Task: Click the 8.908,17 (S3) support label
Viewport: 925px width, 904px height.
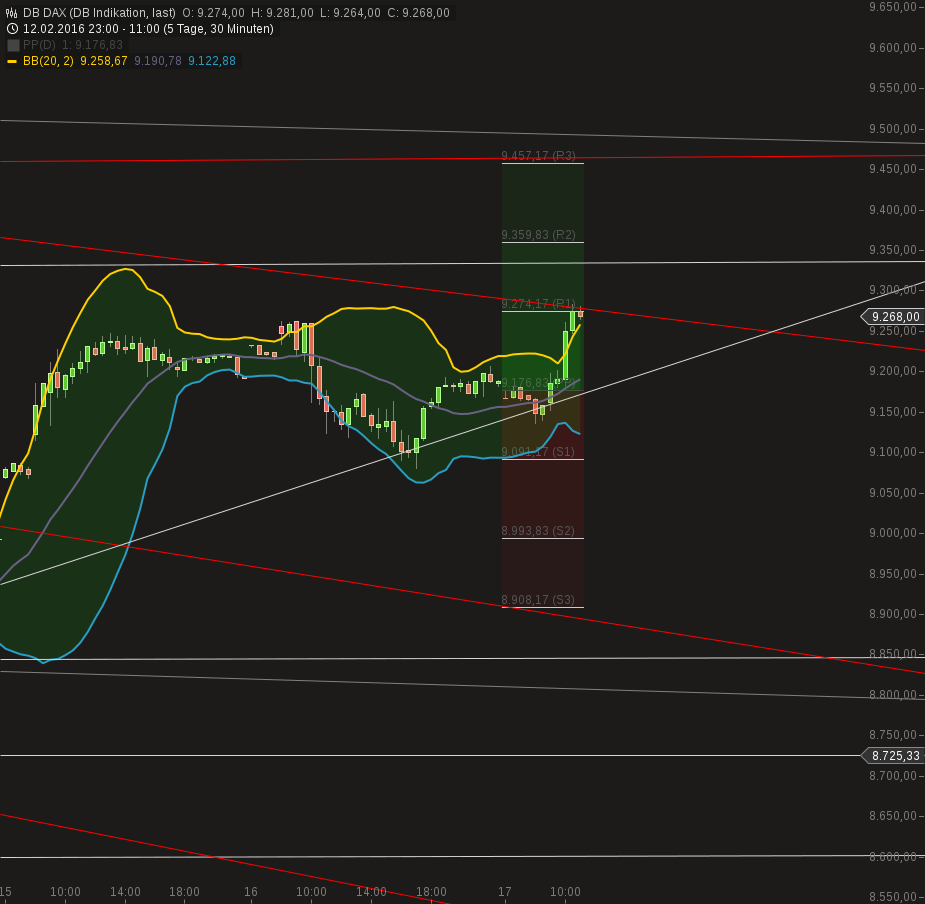Action: tap(537, 600)
